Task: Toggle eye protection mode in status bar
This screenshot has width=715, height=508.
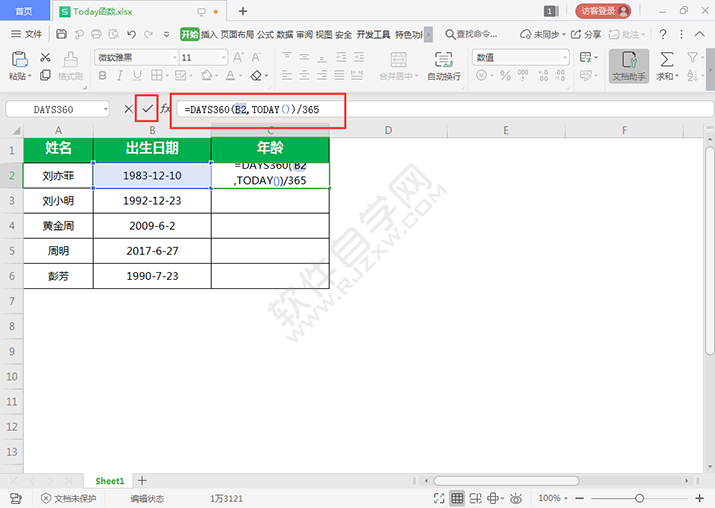Action: click(x=517, y=498)
